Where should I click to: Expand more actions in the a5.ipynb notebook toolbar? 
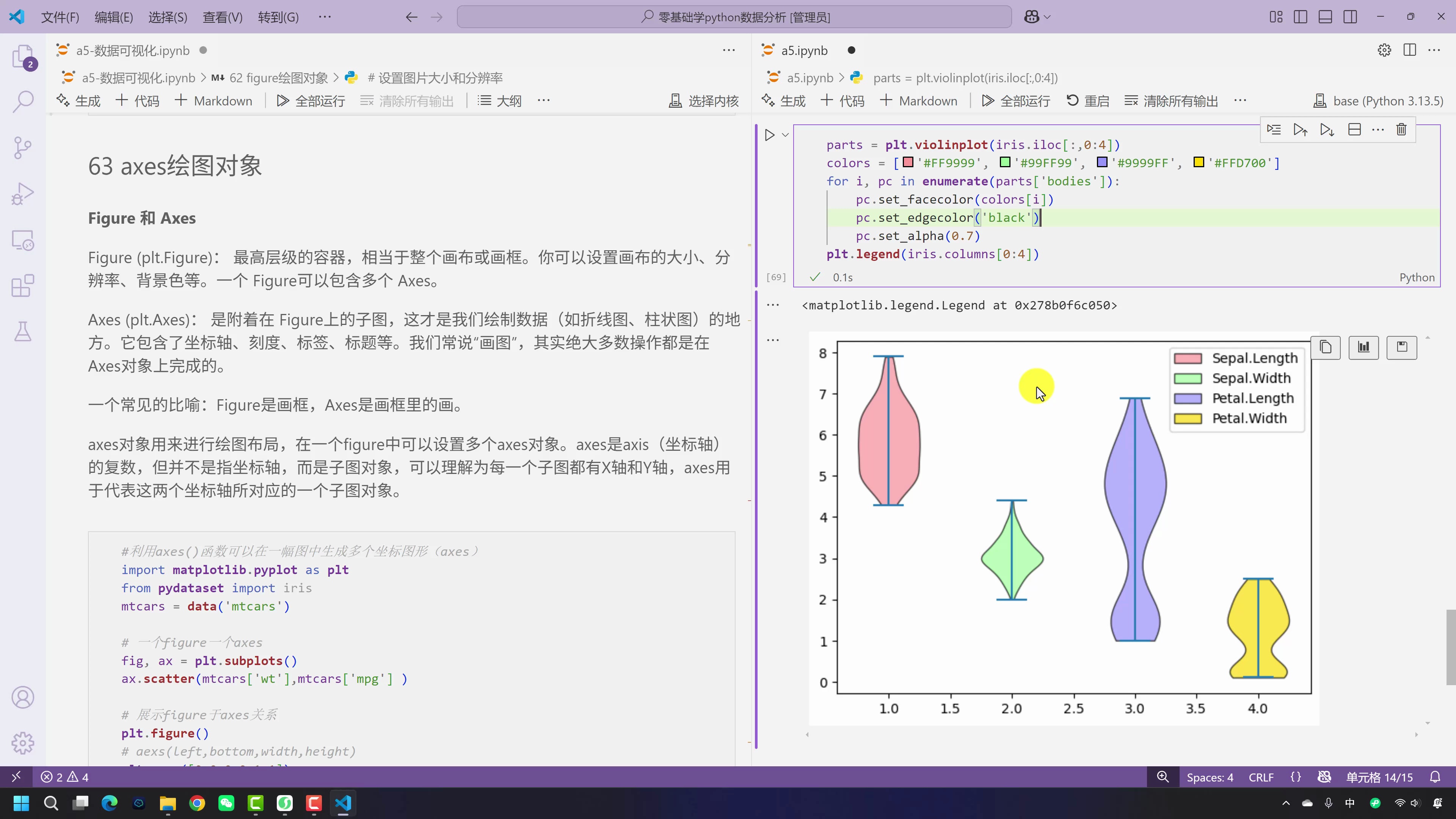click(x=1240, y=100)
